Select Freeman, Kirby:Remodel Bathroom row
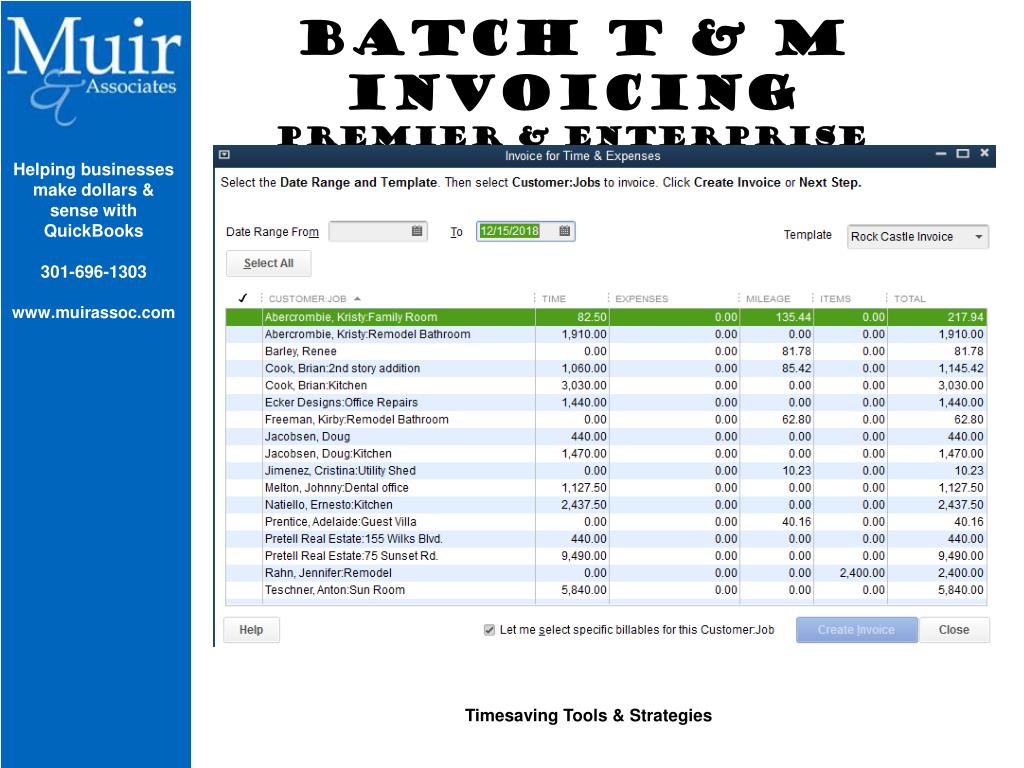The height and width of the screenshot is (768, 1024). [606, 419]
